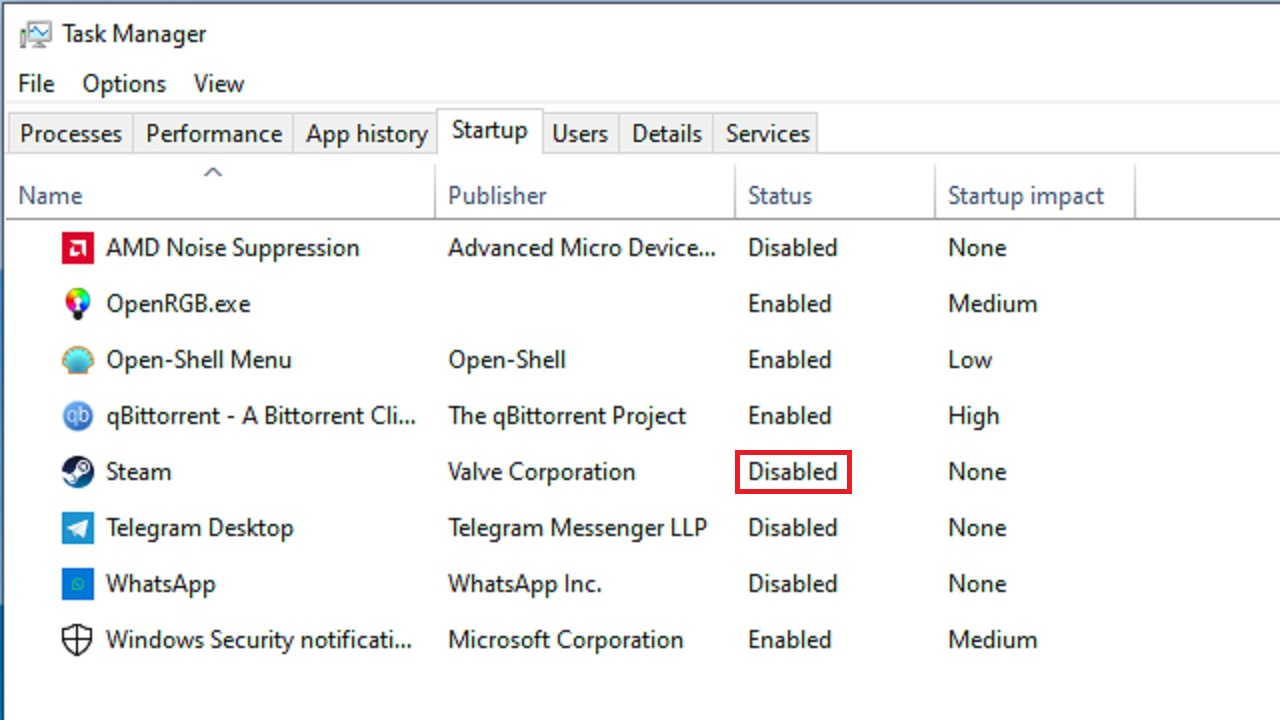Switch to the App history tab
Viewport: 1280px width, 720px height.
pos(367,134)
